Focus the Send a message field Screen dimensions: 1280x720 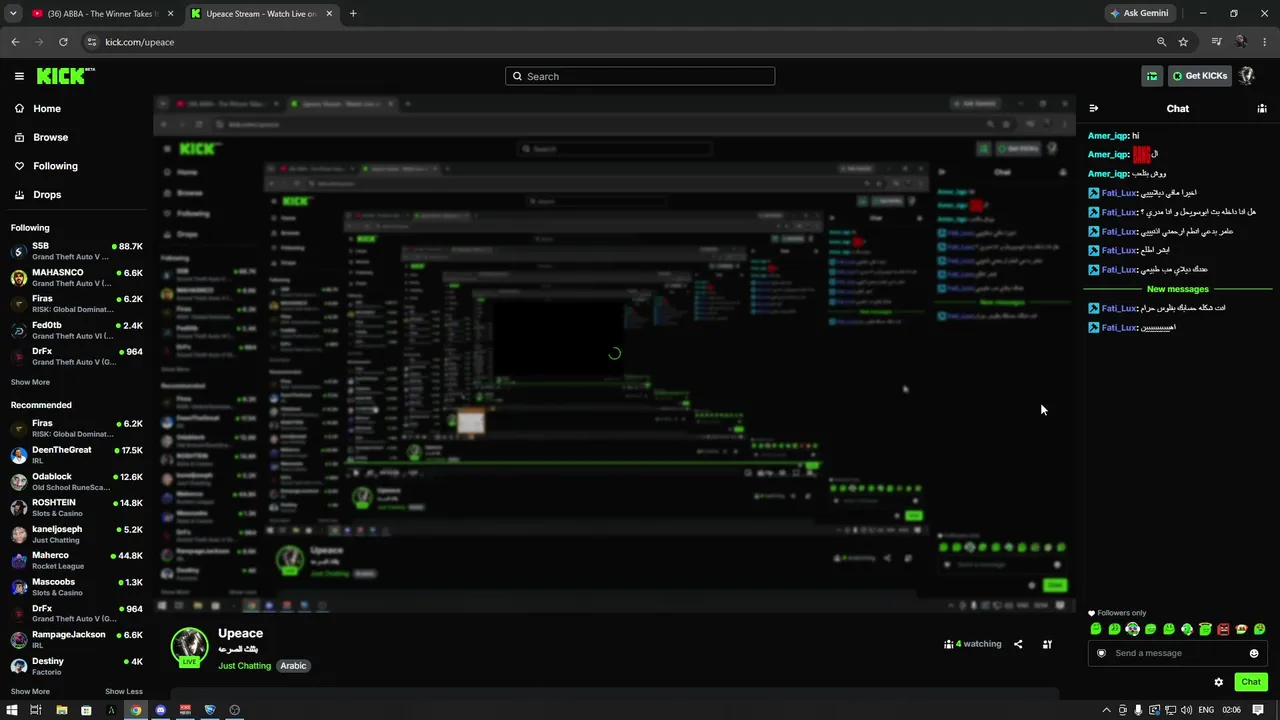pos(1177,653)
